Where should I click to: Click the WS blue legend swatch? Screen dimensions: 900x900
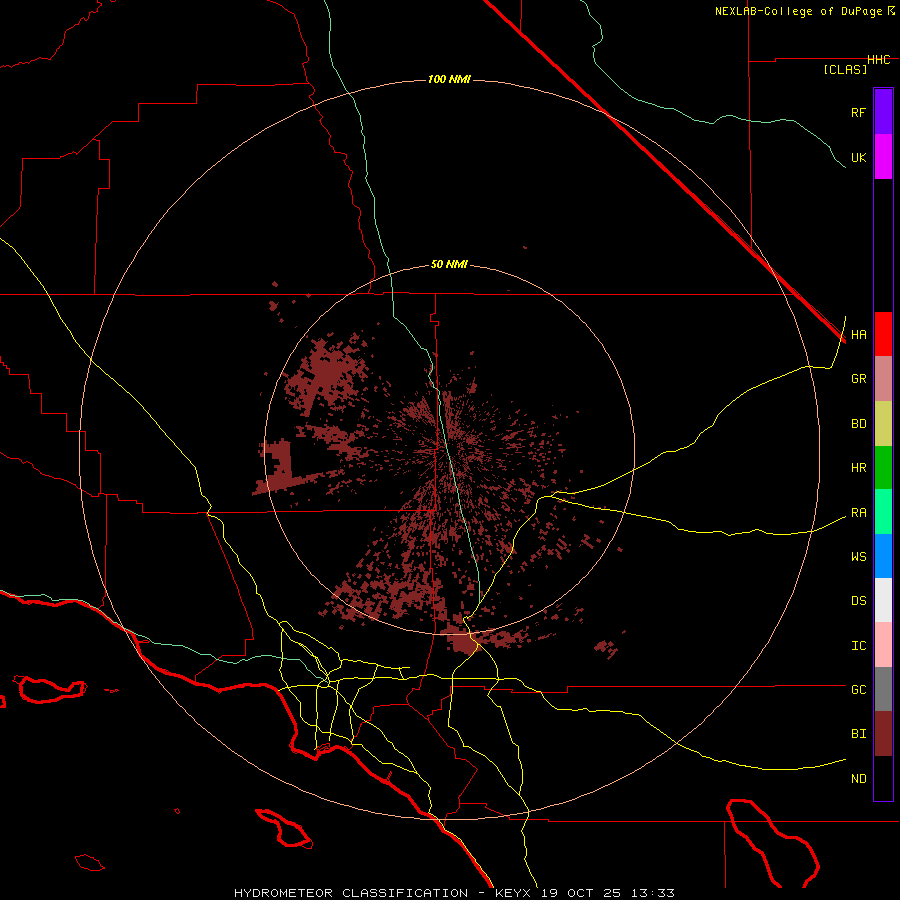883,556
